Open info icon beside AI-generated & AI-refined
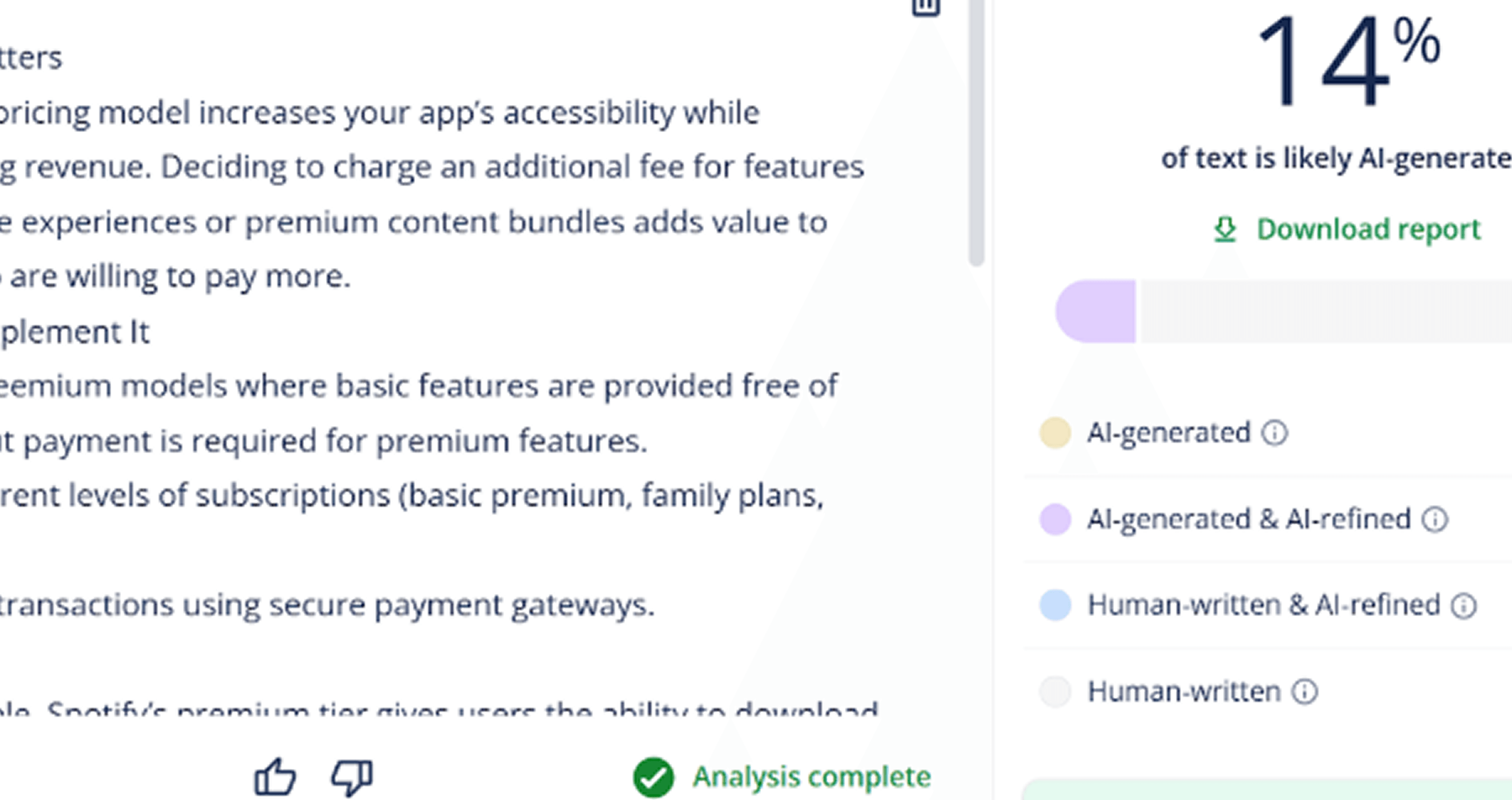The height and width of the screenshot is (800, 1512). coord(1435,520)
